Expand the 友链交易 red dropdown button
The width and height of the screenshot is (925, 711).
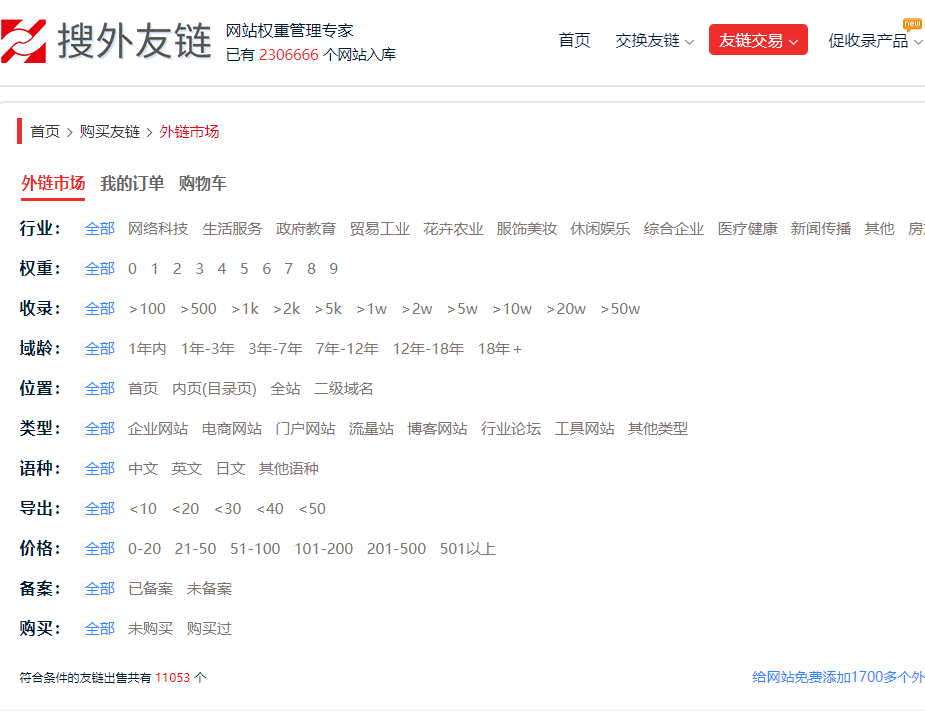click(x=758, y=40)
